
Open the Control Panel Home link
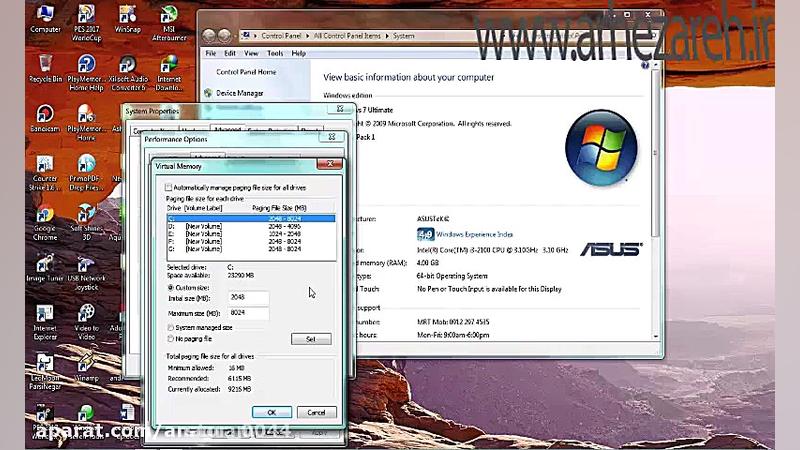pos(246,72)
